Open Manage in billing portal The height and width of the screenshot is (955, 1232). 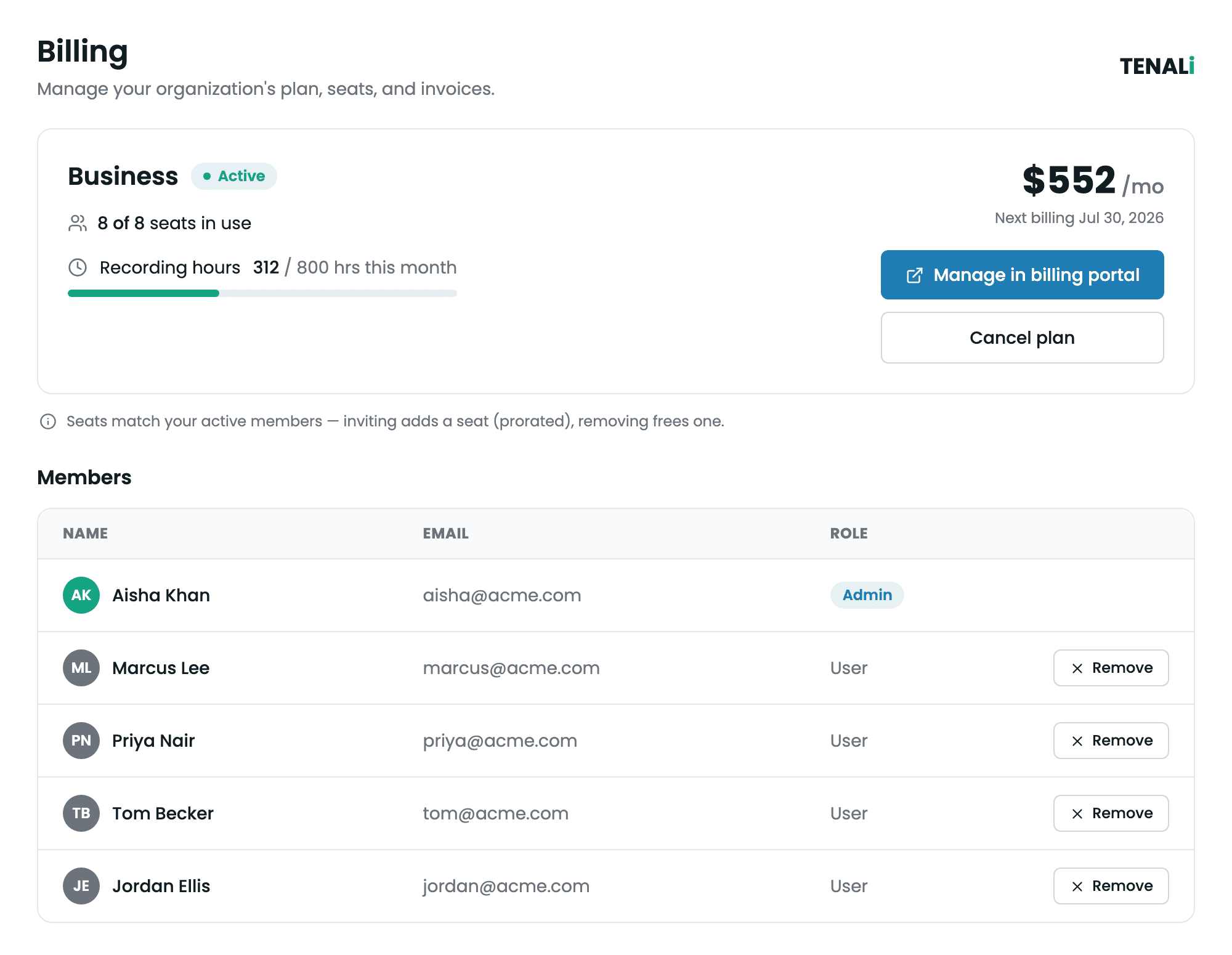point(1022,275)
